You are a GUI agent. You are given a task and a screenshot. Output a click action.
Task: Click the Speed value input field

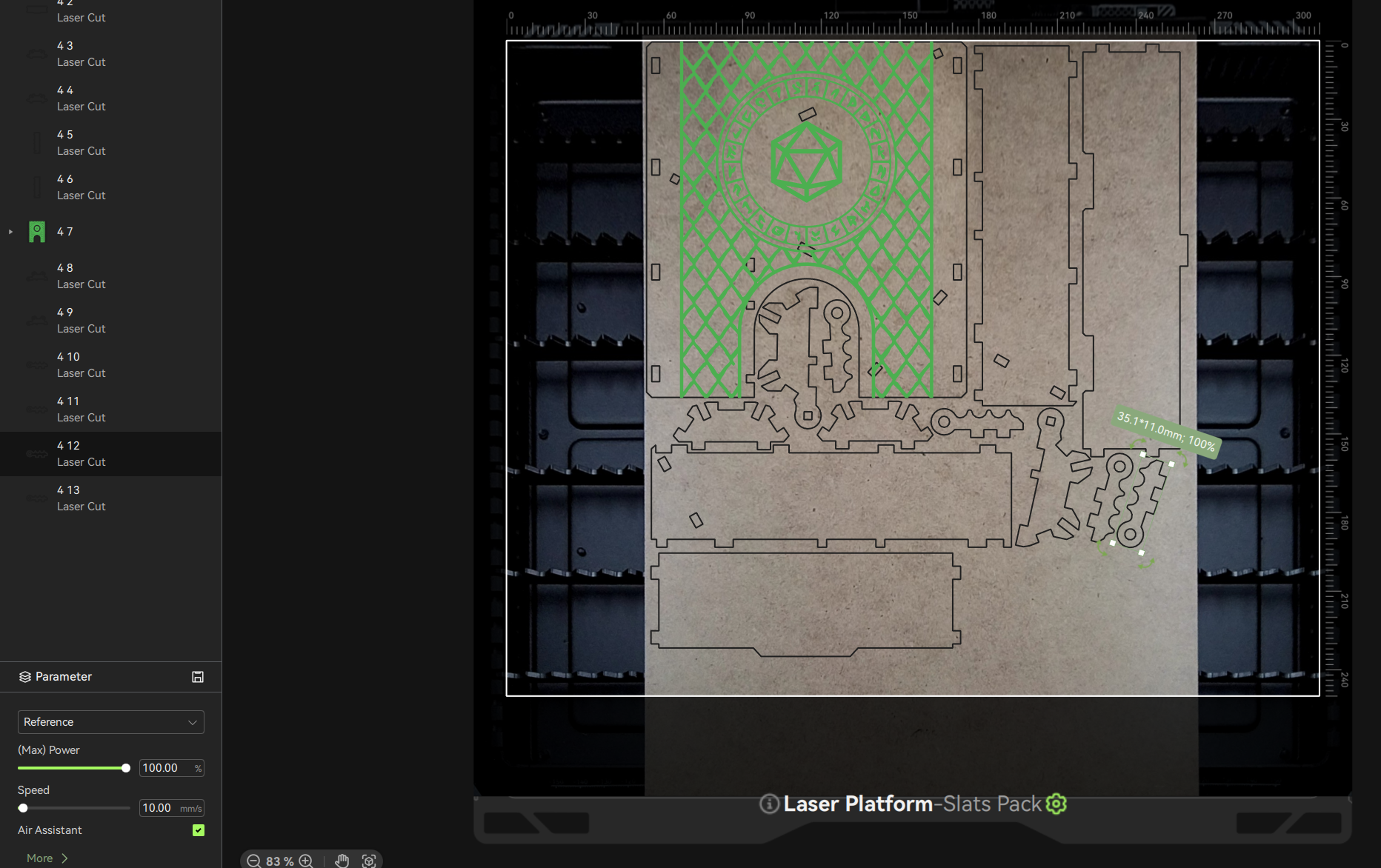point(159,808)
